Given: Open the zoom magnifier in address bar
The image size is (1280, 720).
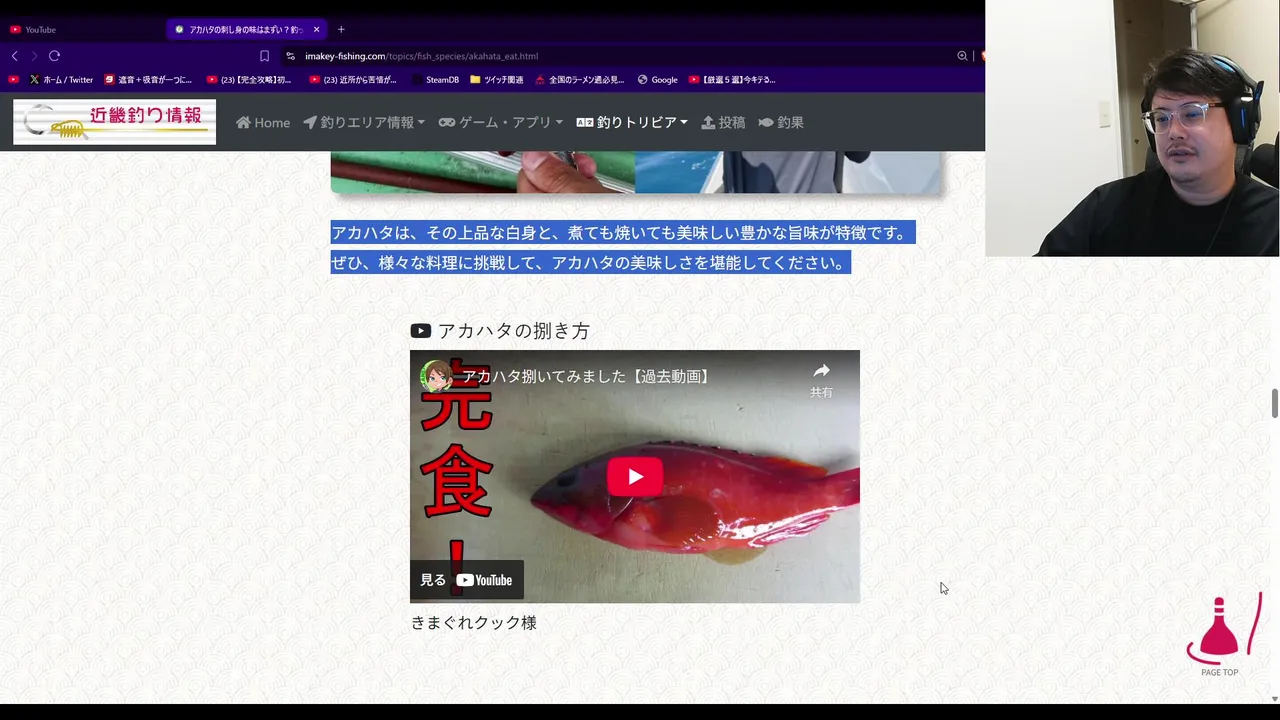Looking at the screenshot, I should (962, 56).
